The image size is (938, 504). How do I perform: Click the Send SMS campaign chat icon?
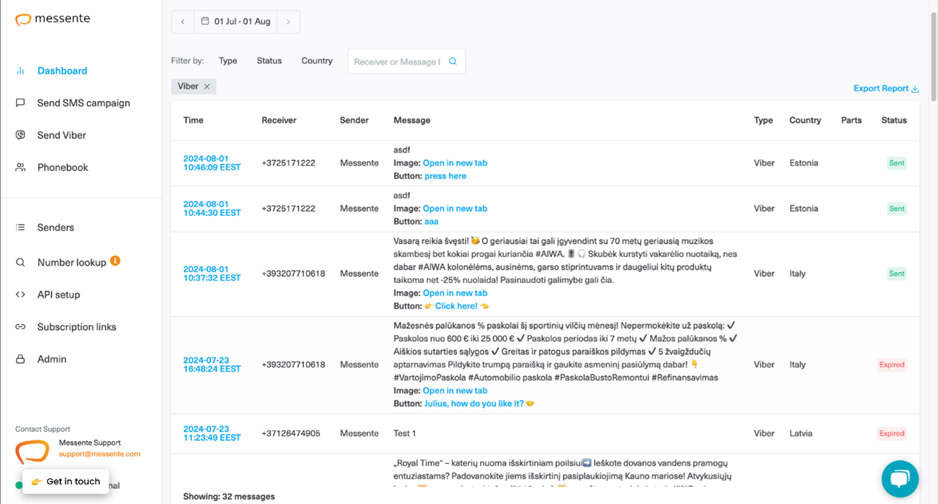[20, 103]
